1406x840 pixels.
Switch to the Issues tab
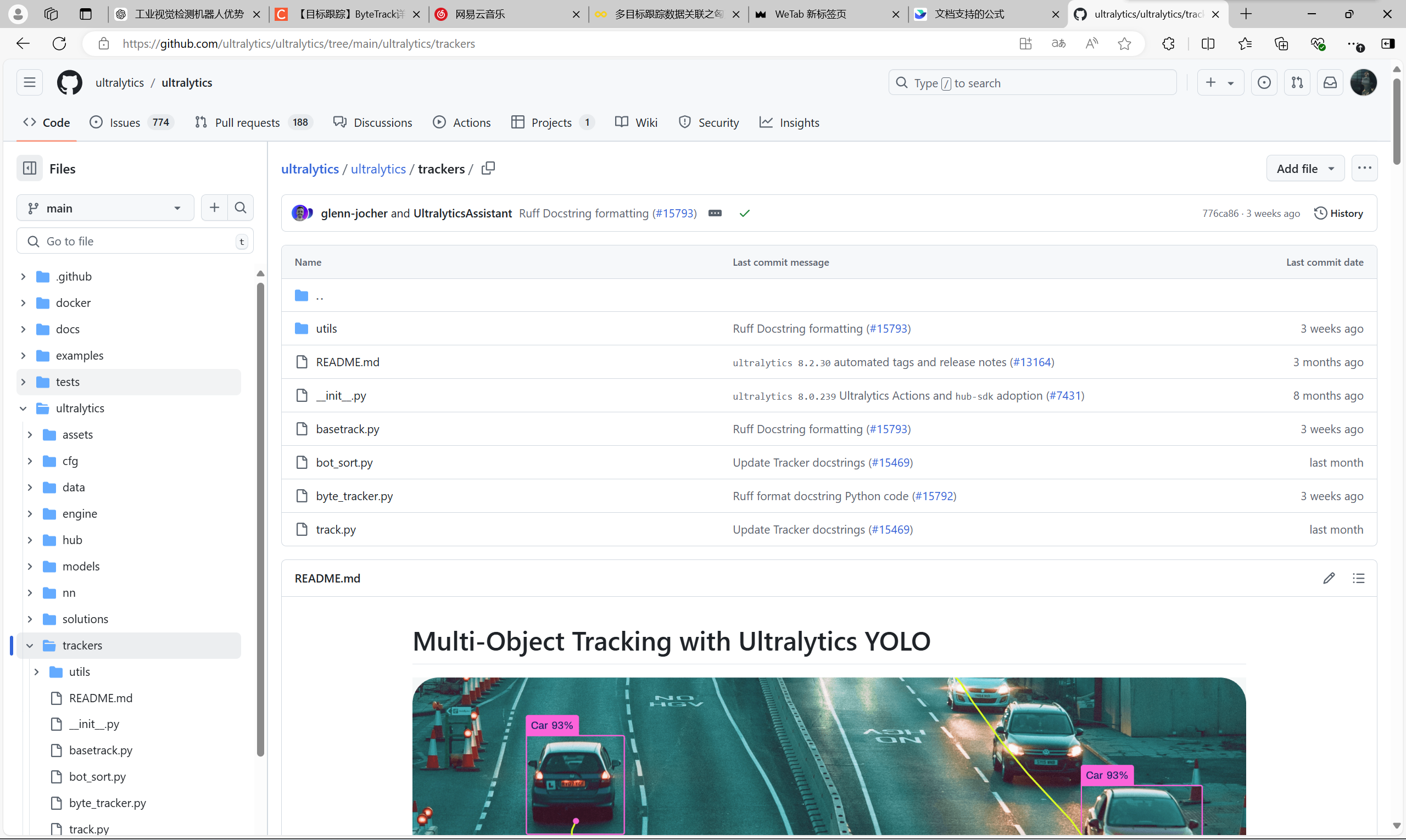131,122
